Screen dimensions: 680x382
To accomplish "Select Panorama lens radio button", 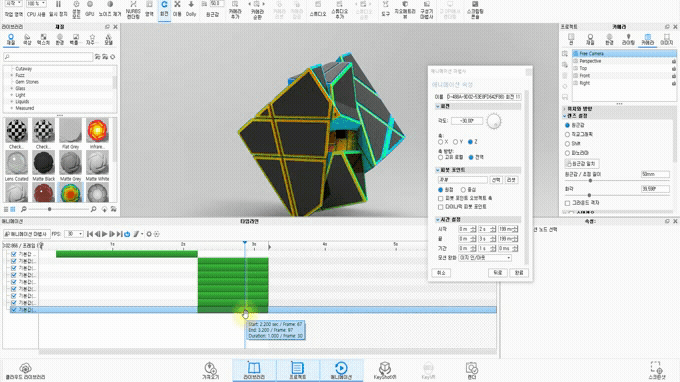I will point(567,153).
